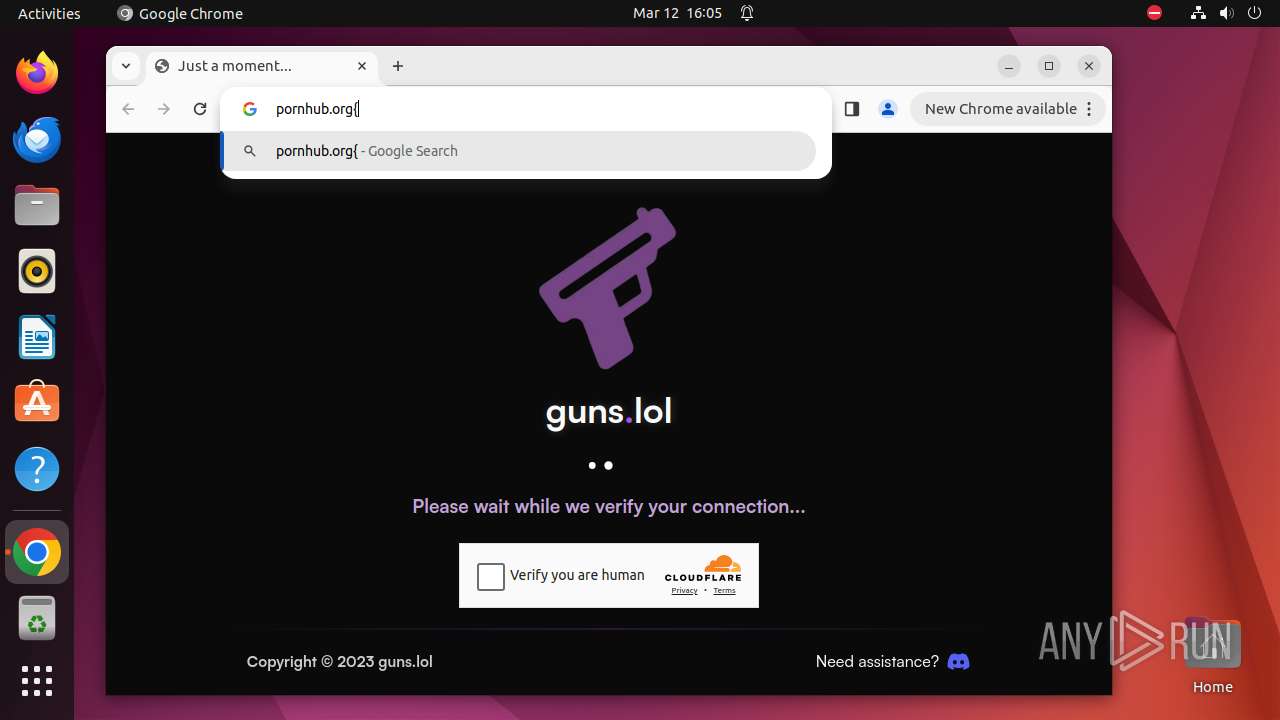Viewport: 1280px width, 720px height.
Task: Check the Verify you are human box
Action: click(x=491, y=576)
